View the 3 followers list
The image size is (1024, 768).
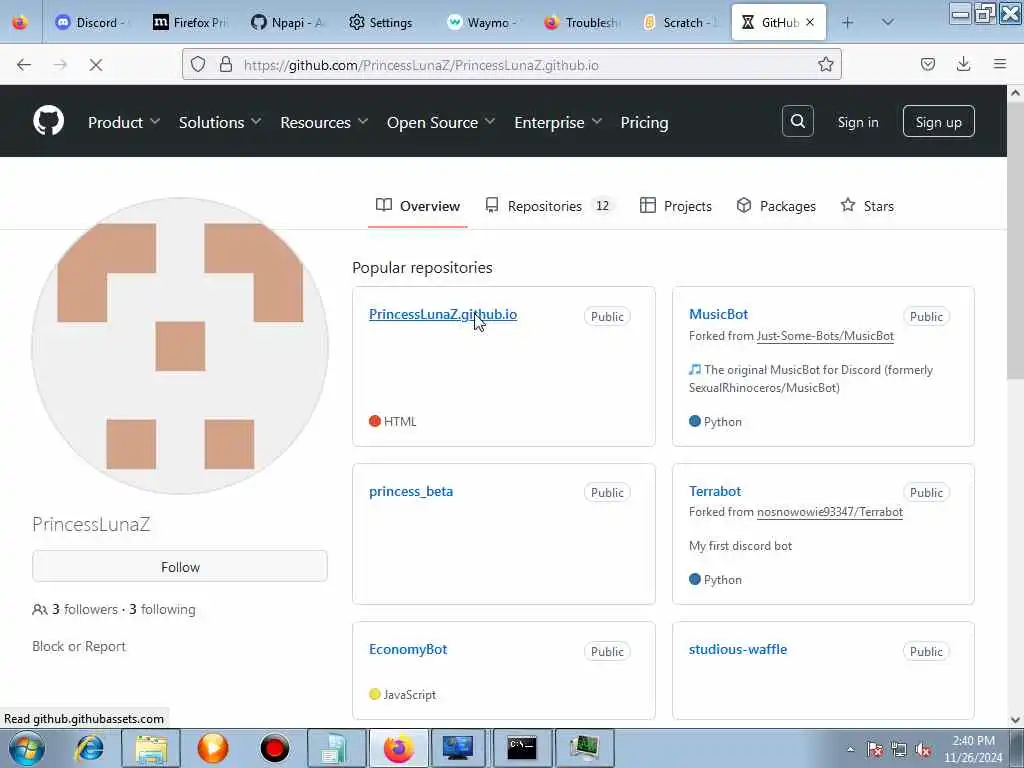pos(85,609)
